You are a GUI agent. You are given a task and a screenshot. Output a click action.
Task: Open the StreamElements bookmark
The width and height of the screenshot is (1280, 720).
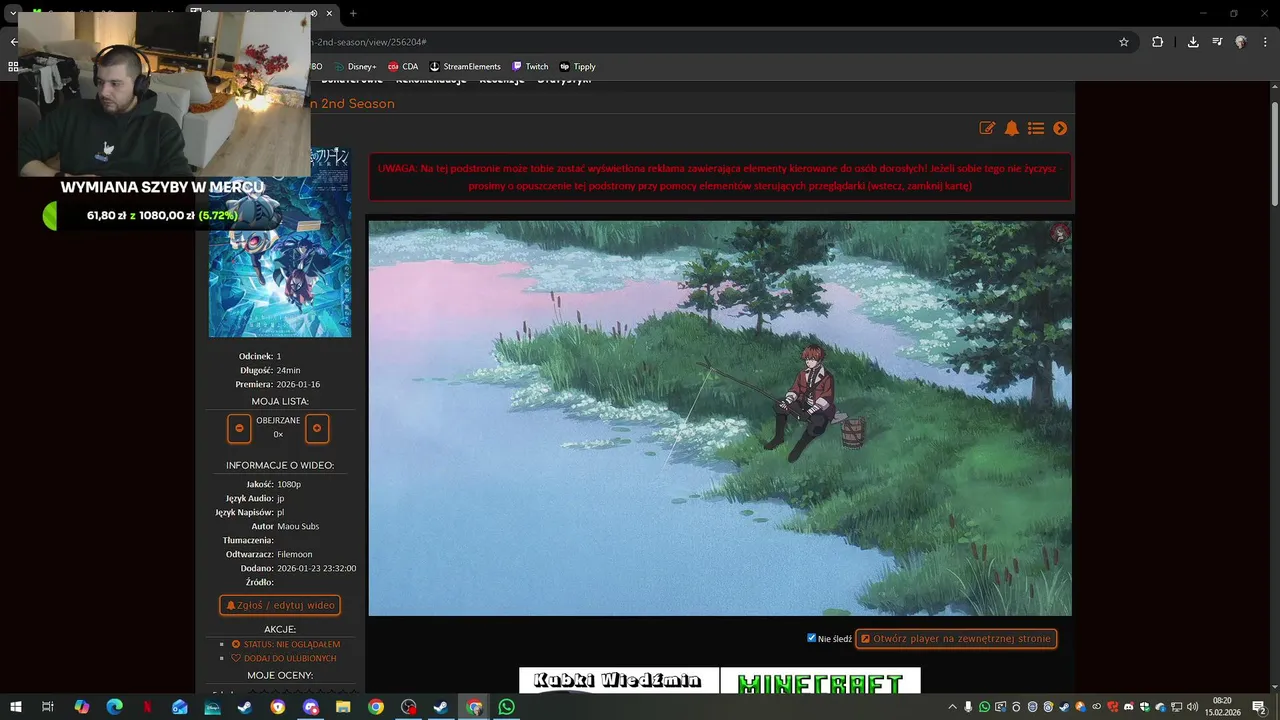click(x=465, y=67)
